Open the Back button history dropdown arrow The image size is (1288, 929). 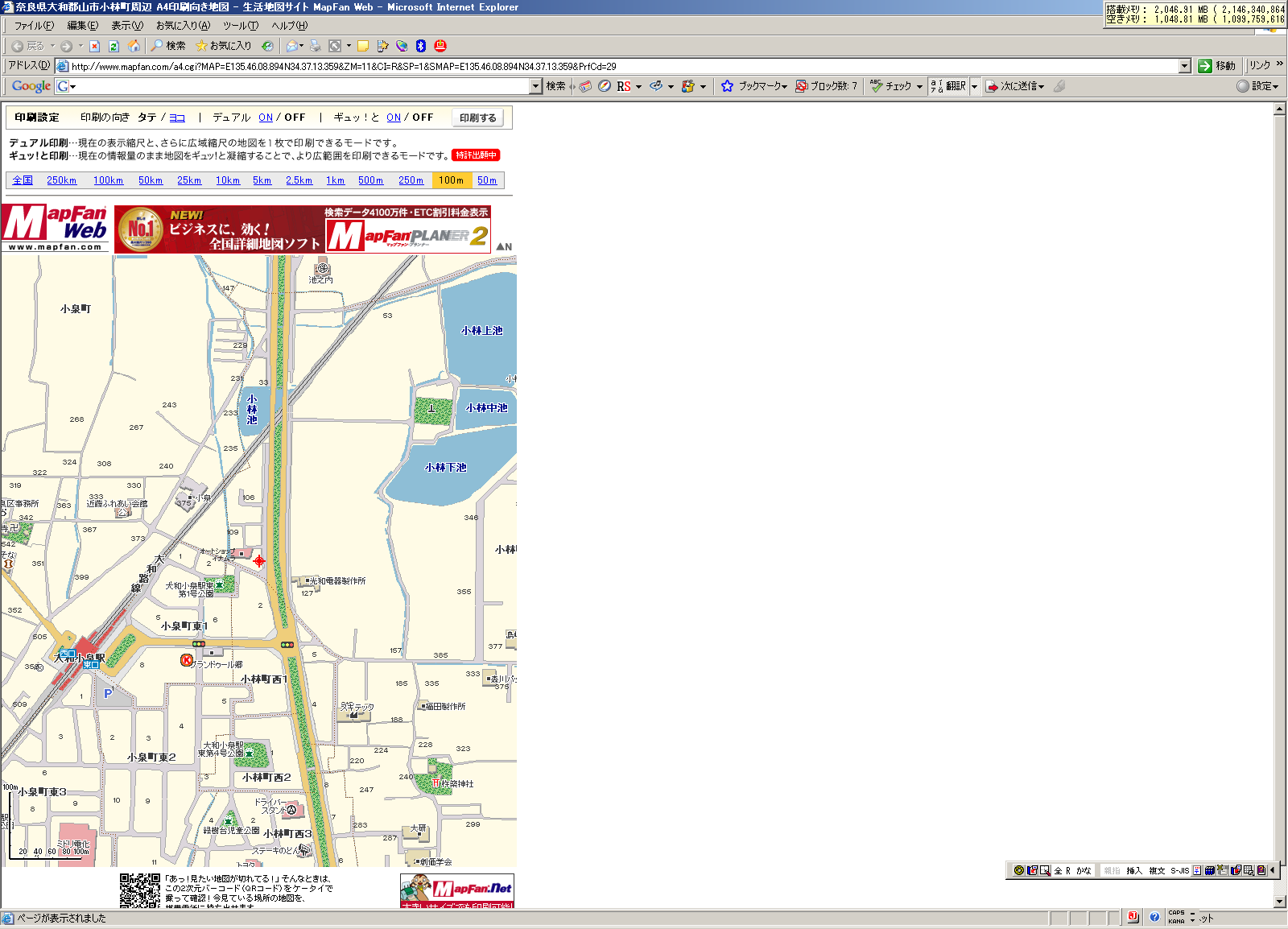tap(52, 46)
